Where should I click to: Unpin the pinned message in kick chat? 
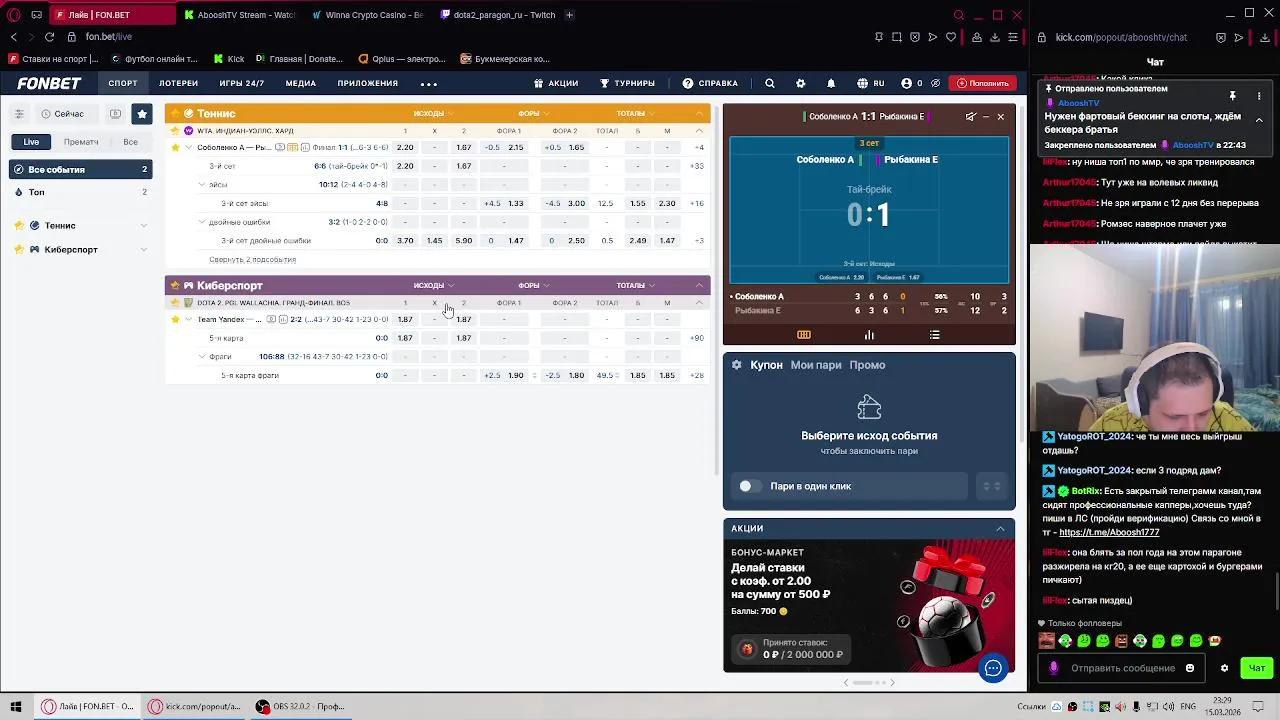click(1233, 96)
